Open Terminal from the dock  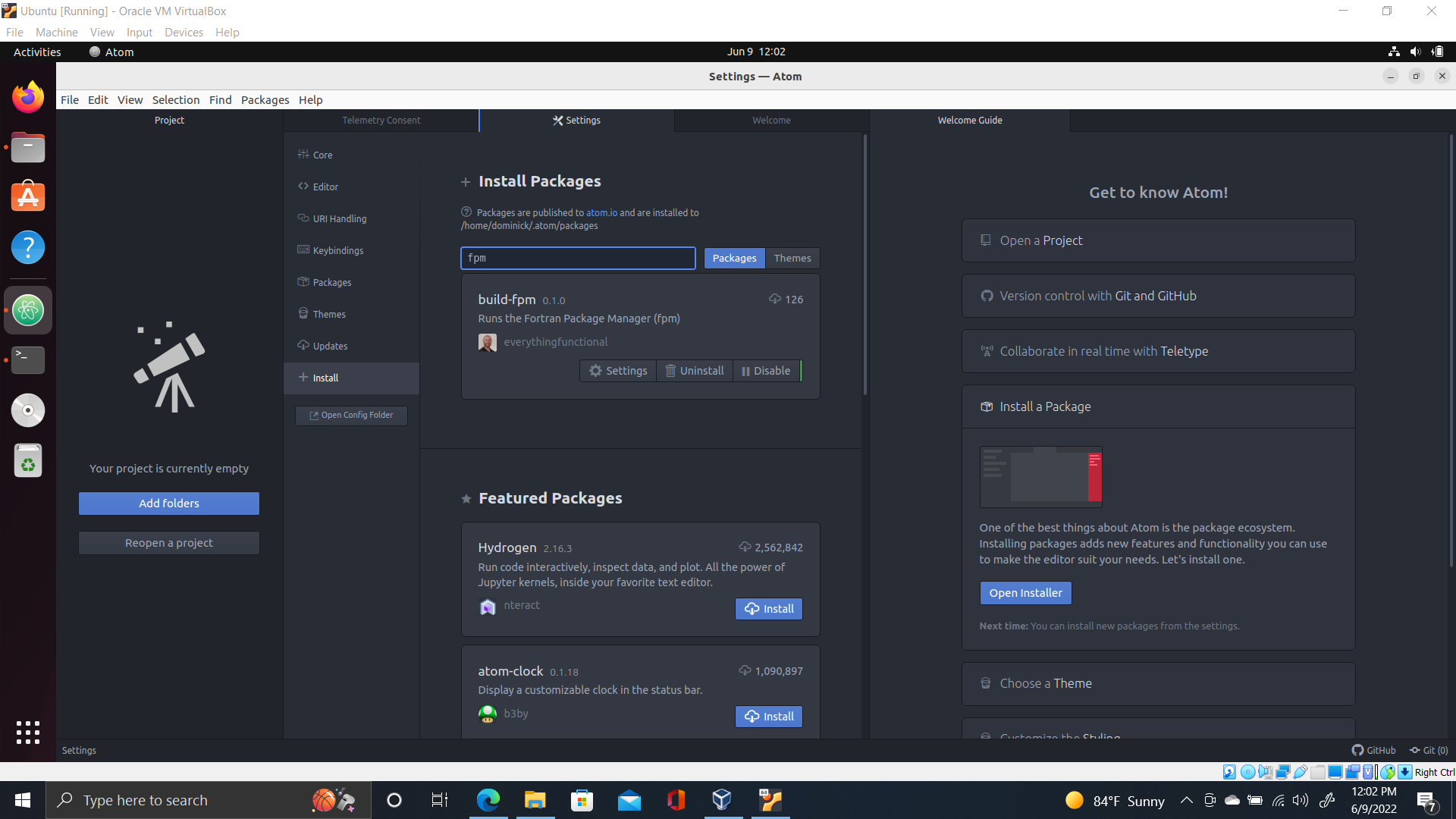[28, 359]
